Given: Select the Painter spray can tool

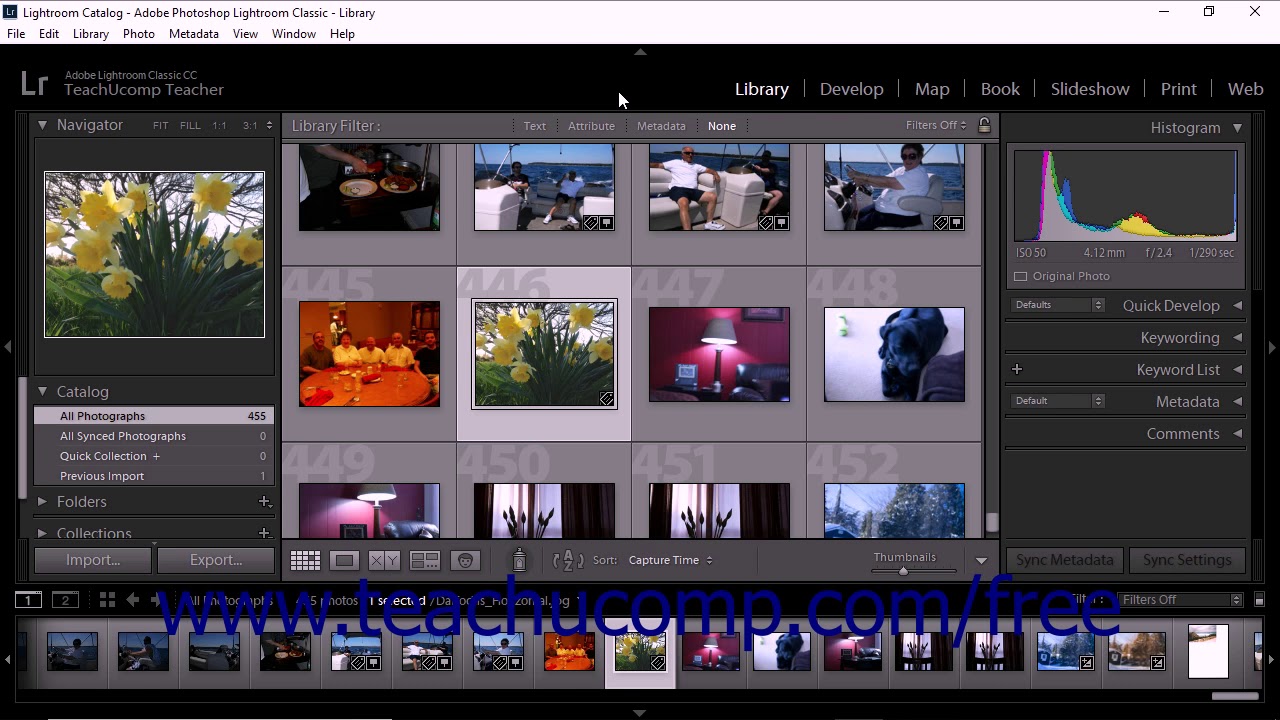Looking at the screenshot, I should [519, 560].
